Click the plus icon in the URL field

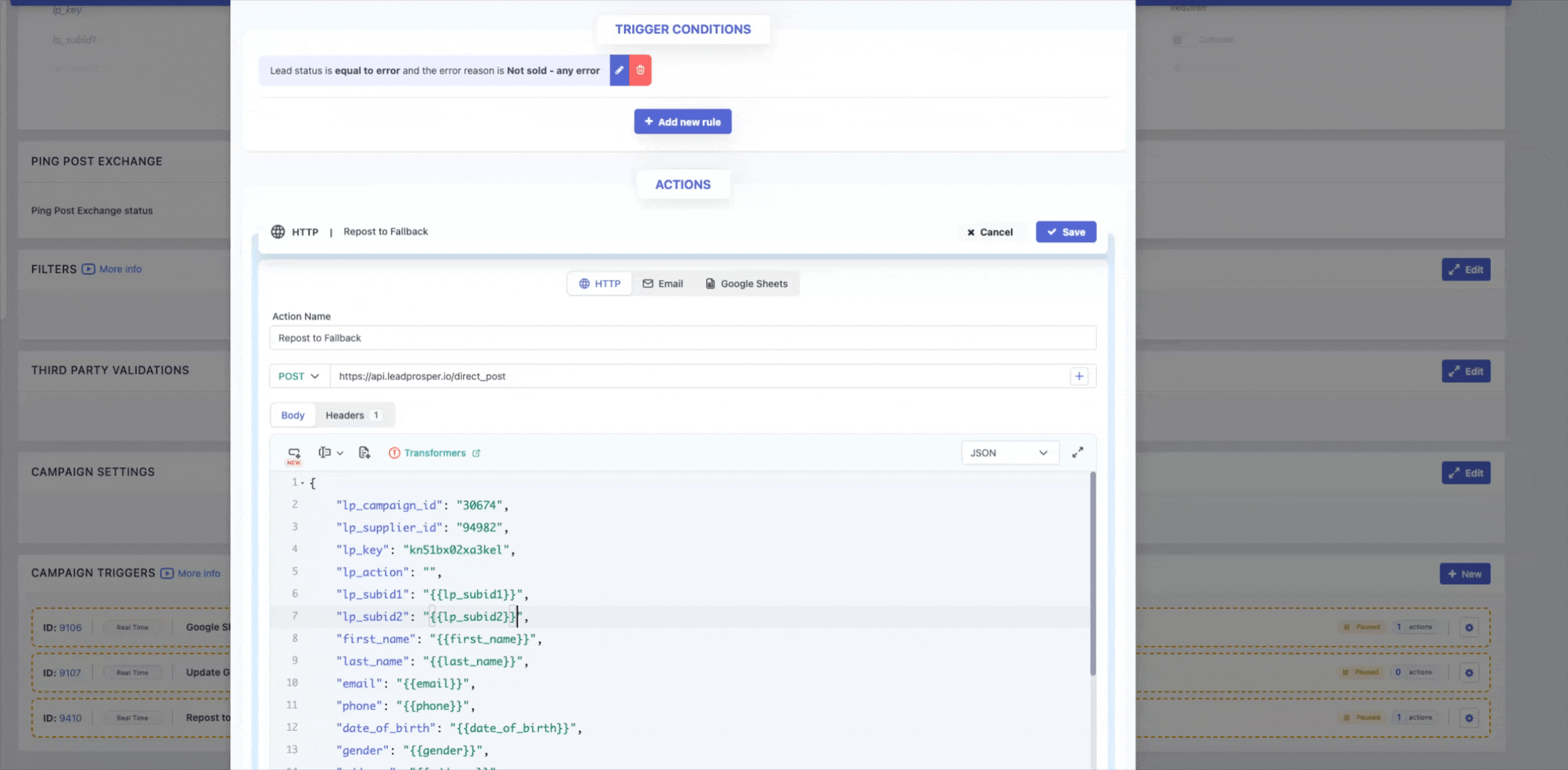coord(1079,376)
